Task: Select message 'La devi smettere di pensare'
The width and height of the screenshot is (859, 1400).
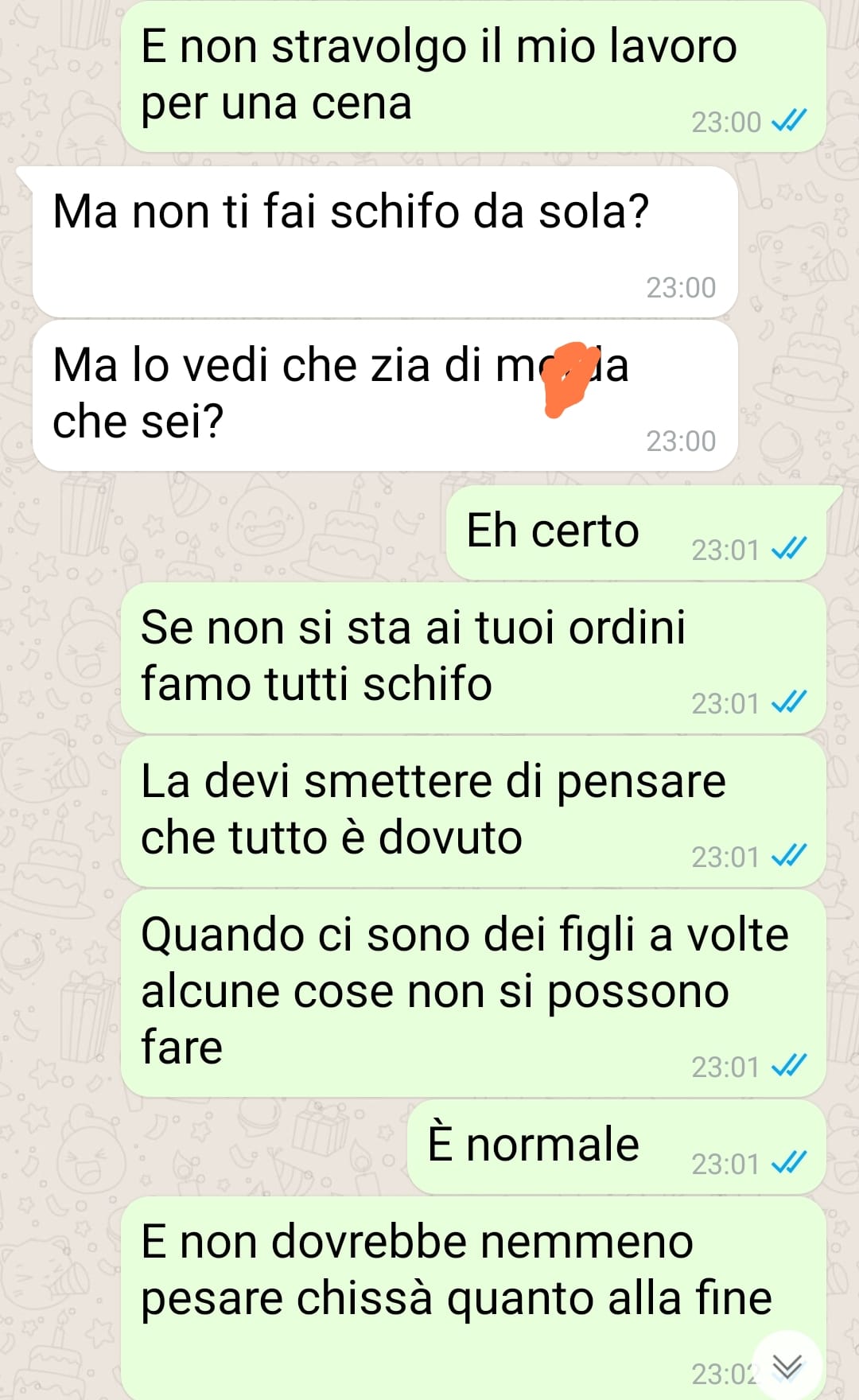Action: point(473,811)
